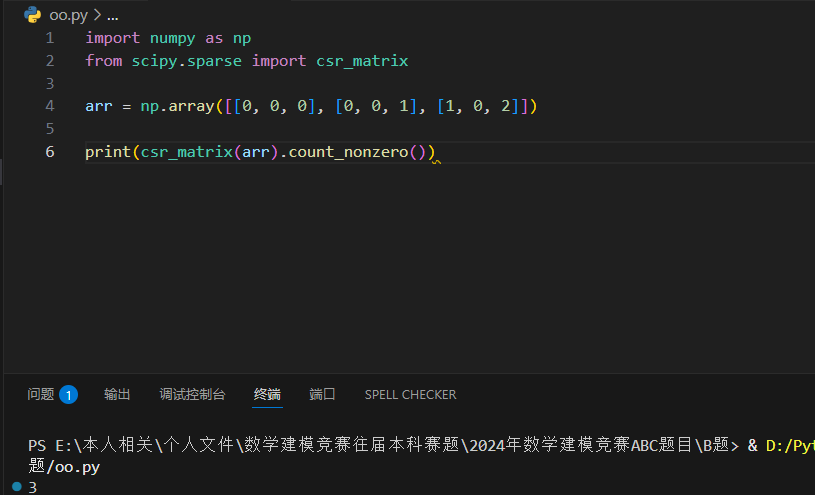
Task: Click 'count_nonzero' method on line 6
Action: pyautogui.click(x=348, y=152)
